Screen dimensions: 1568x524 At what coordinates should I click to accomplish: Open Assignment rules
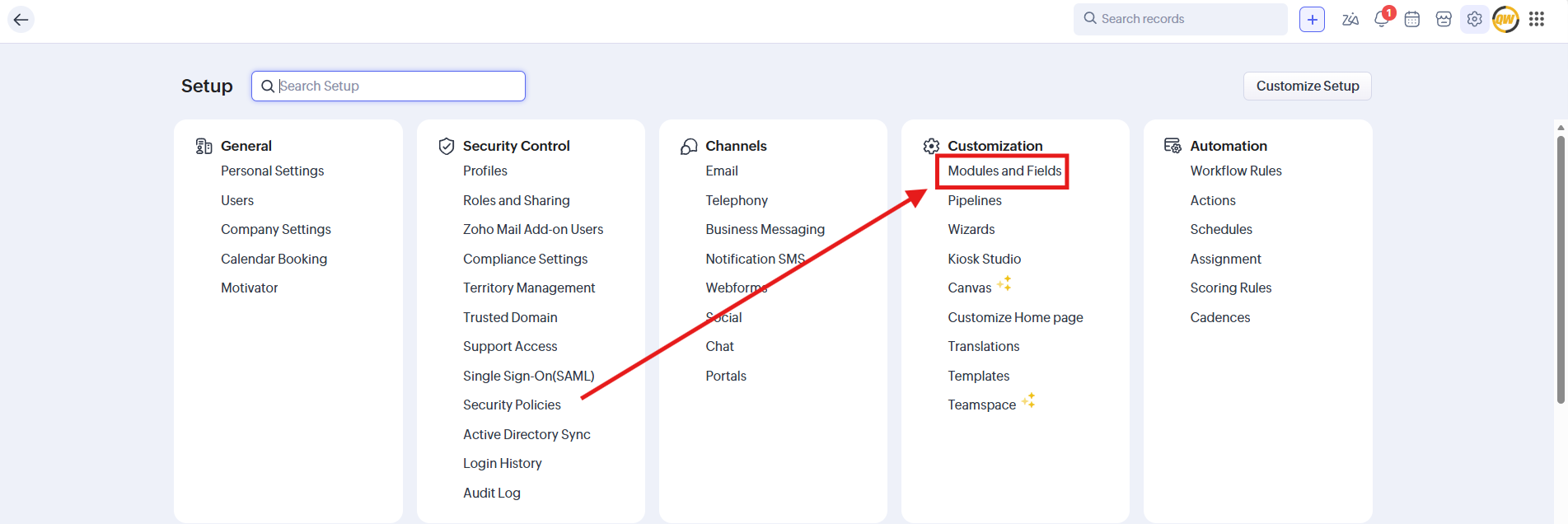tap(1226, 259)
